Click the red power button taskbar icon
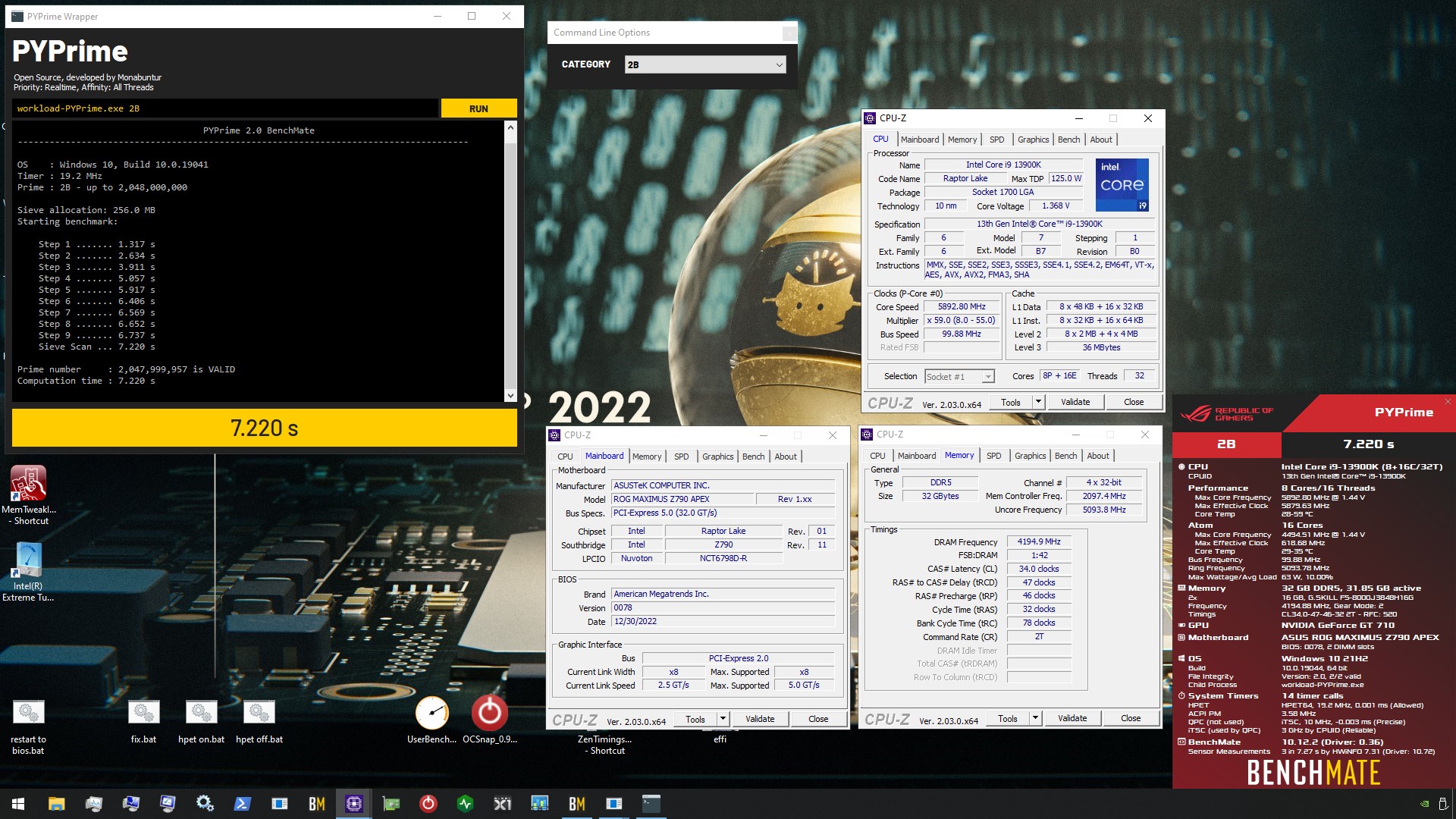This screenshot has height=819, width=1456. click(x=428, y=804)
